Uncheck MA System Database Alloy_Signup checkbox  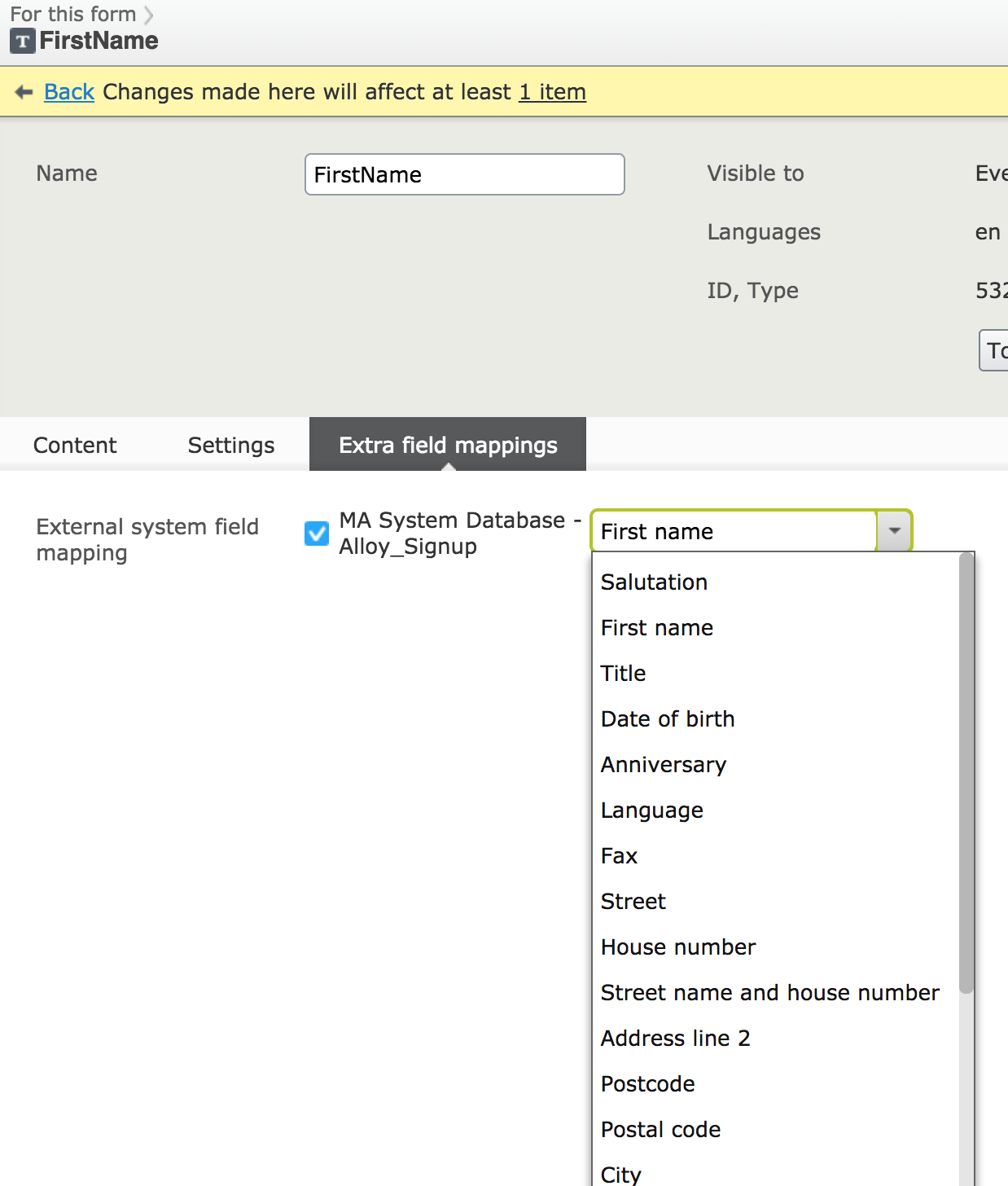point(317,534)
